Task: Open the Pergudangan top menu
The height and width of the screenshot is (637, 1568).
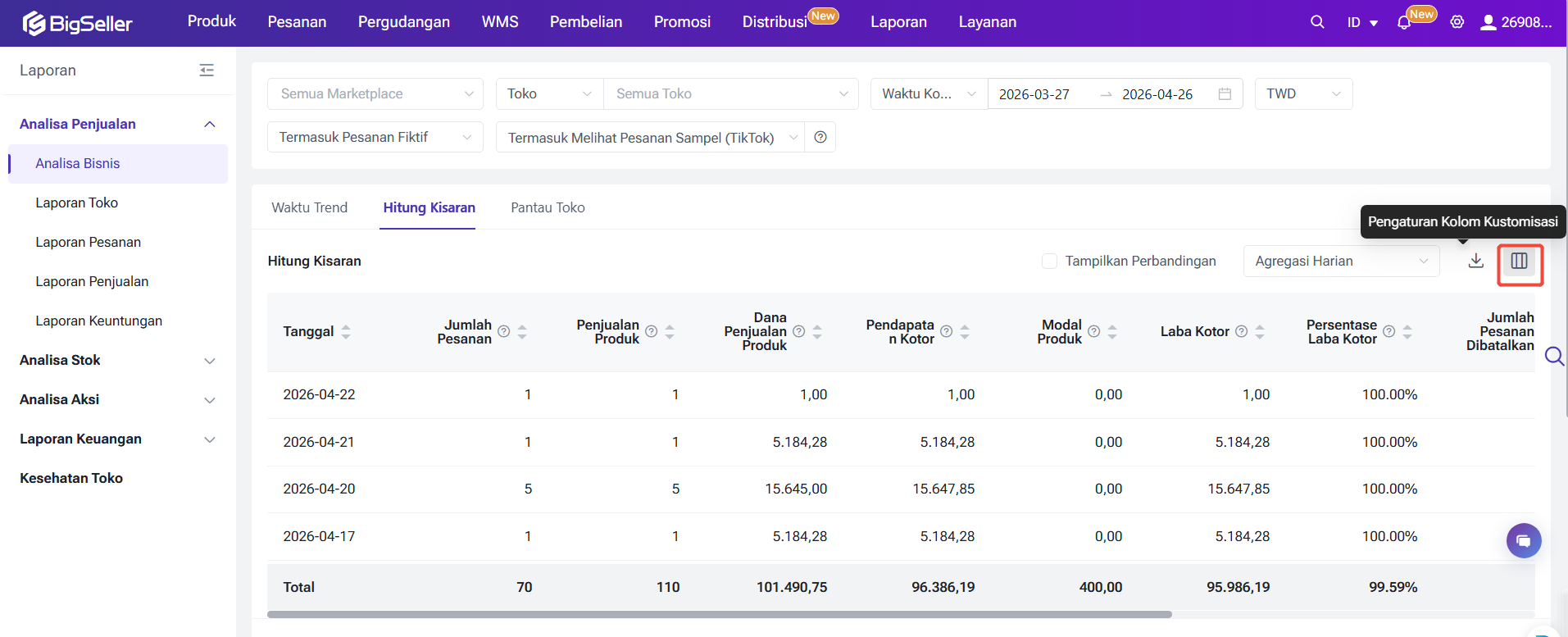Action: click(403, 22)
